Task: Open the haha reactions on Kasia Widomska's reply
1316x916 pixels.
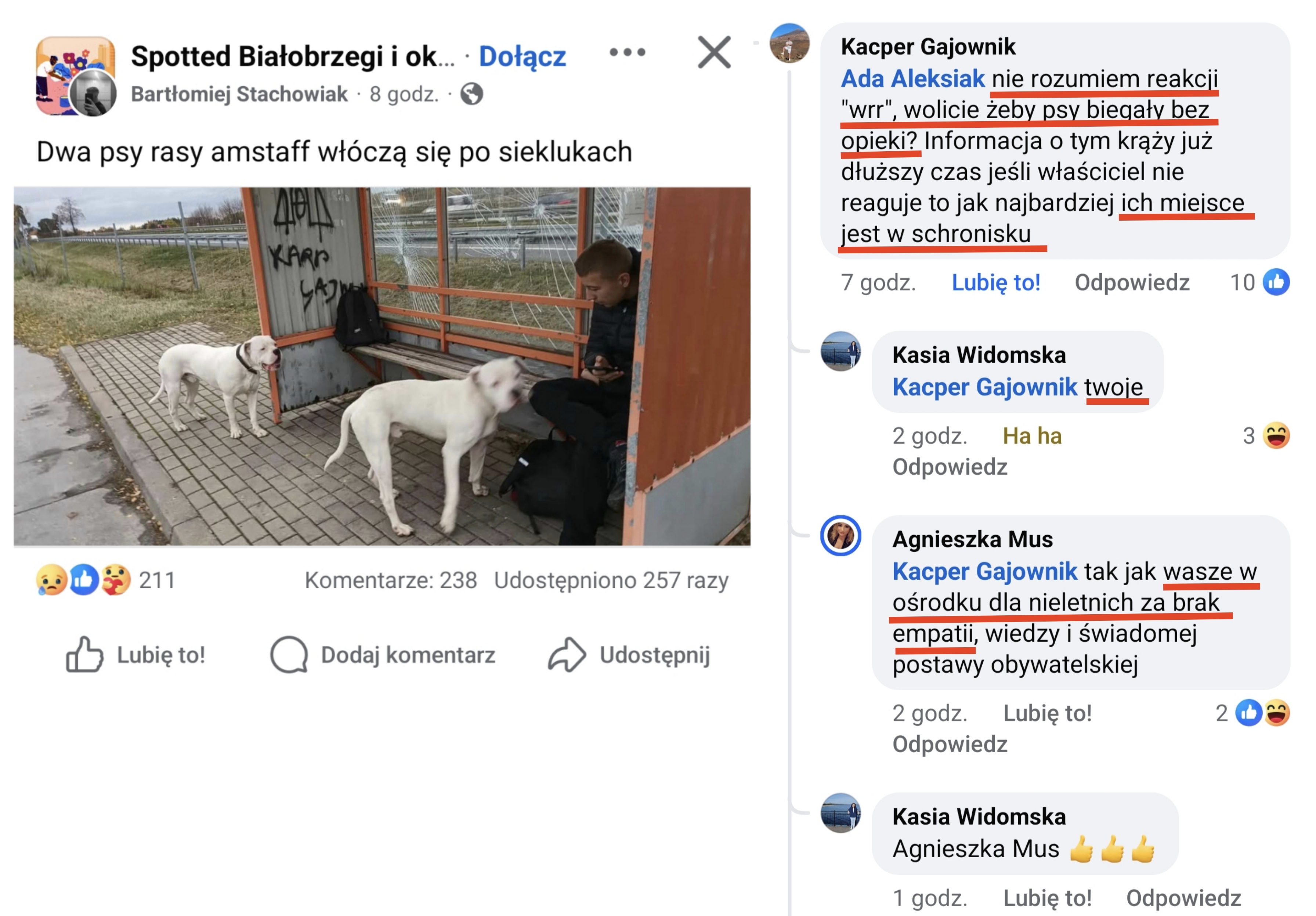Action: 1266,436
